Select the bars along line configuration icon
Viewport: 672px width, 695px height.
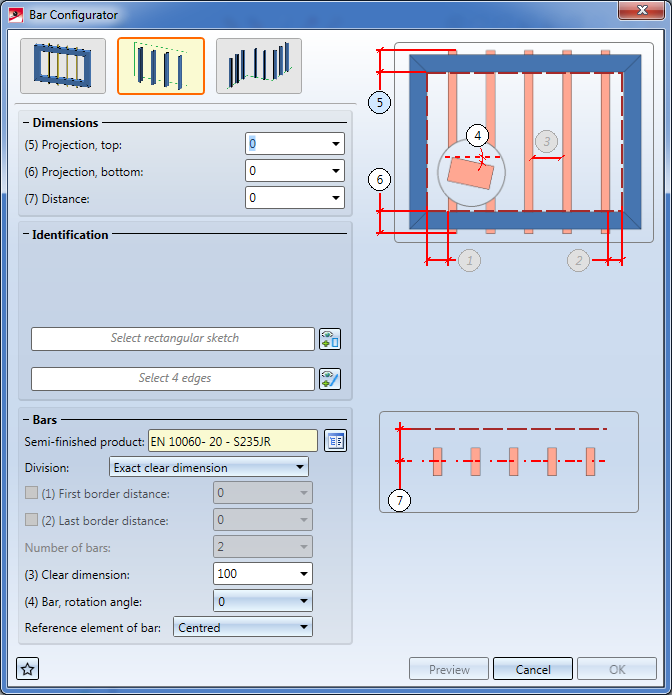click(161, 66)
